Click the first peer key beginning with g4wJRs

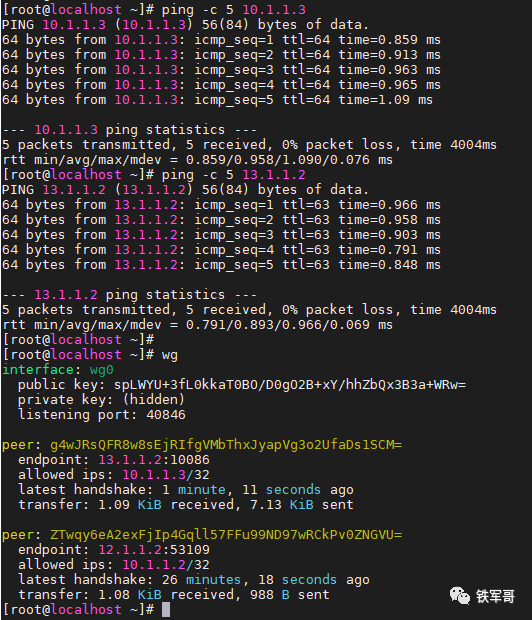(226, 445)
